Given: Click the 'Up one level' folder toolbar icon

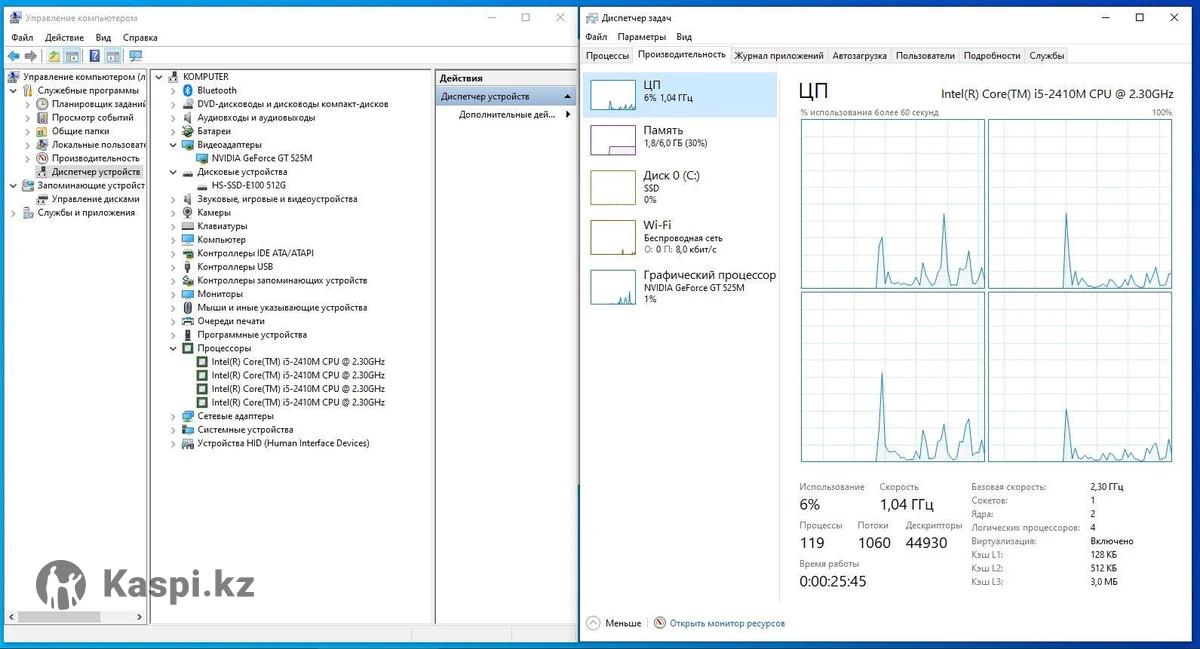Looking at the screenshot, I should click(x=54, y=56).
